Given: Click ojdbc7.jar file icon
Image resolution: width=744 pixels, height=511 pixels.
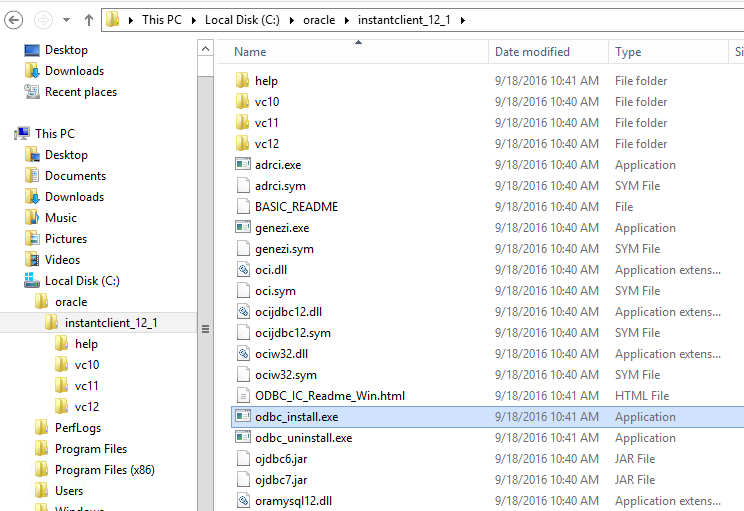Looking at the screenshot, I should [243, 479].
